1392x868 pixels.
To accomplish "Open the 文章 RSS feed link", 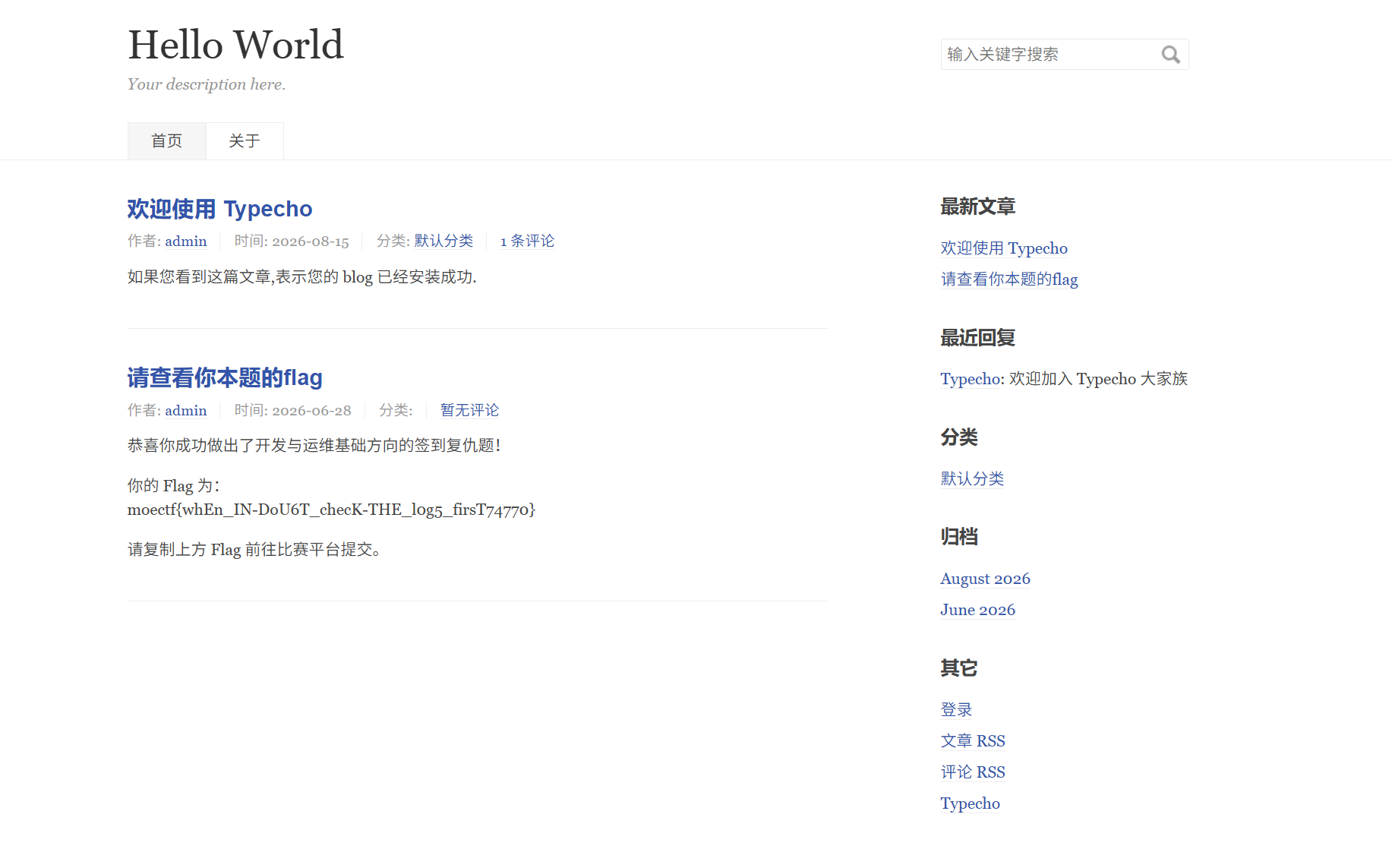I will click(x=973, y=740).
